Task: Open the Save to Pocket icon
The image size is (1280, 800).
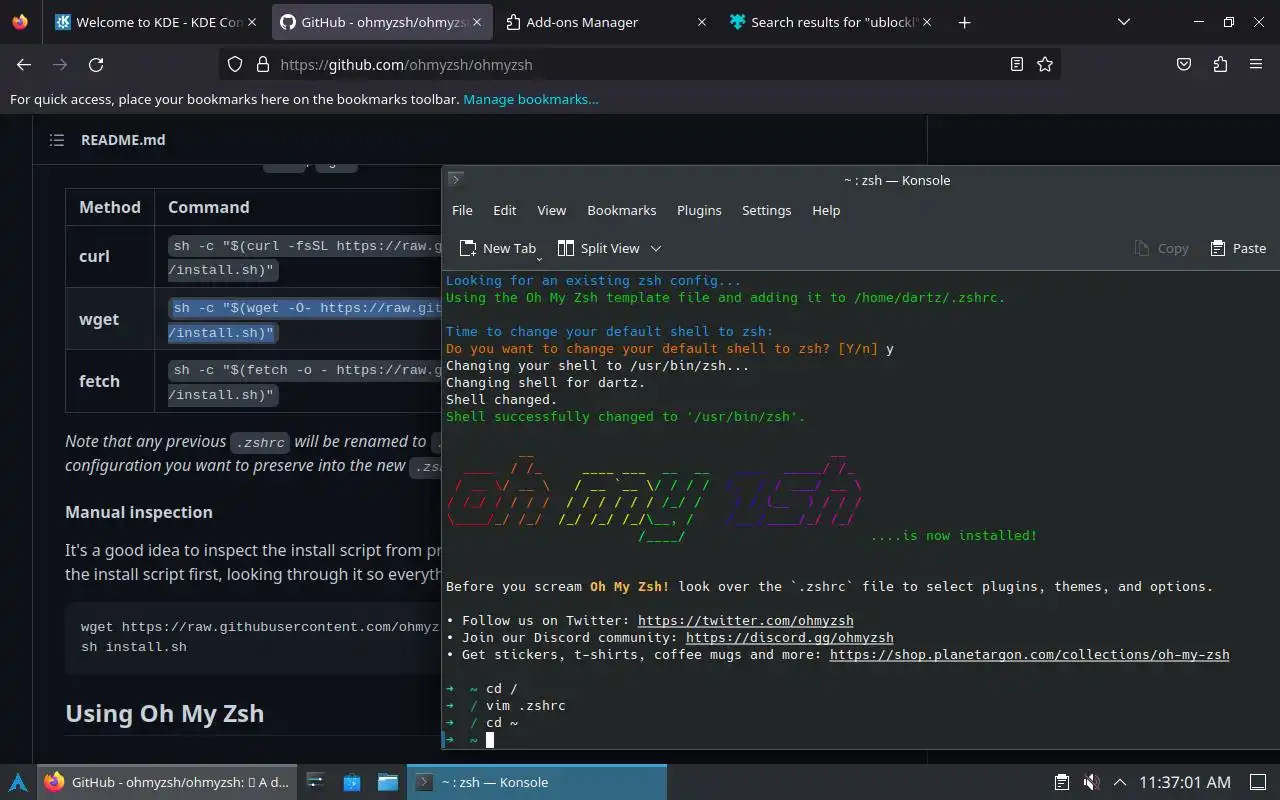Action: point(1184,64)
